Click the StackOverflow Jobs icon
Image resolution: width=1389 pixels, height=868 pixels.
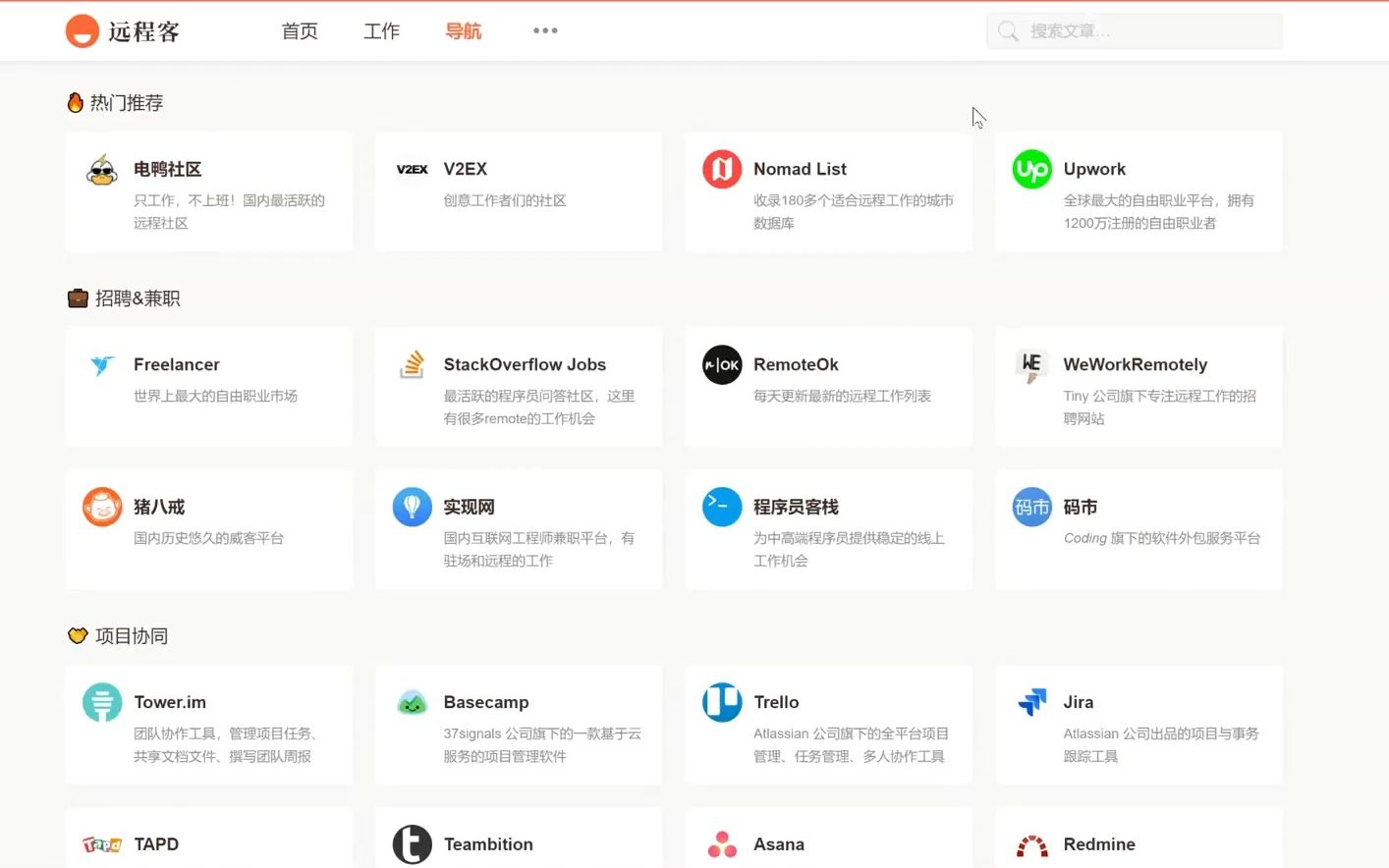(413, 364)
